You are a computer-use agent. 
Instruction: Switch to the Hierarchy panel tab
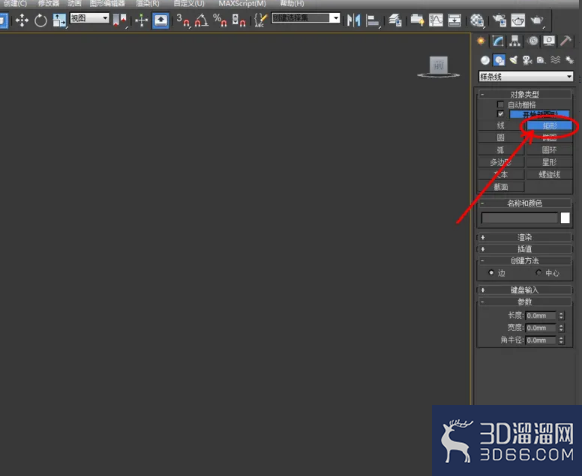coord(515,41)
